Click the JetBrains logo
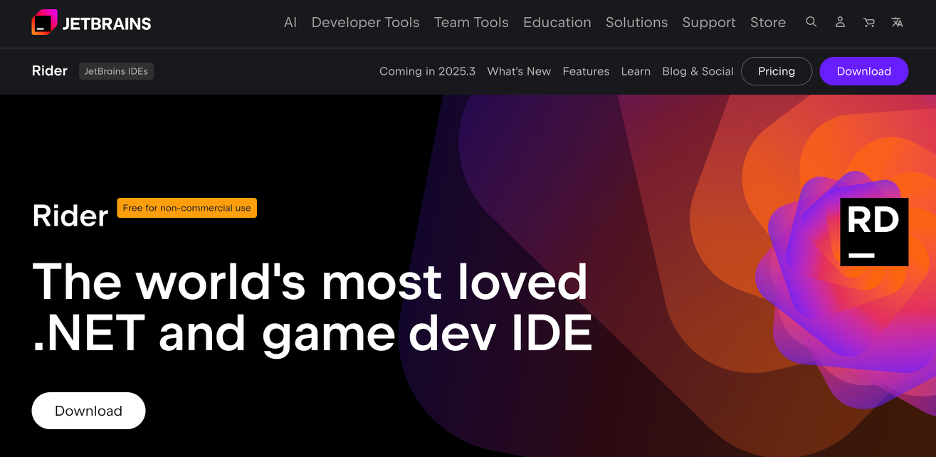The height and width of the screenshot is (458, 936). pos(91,23)
